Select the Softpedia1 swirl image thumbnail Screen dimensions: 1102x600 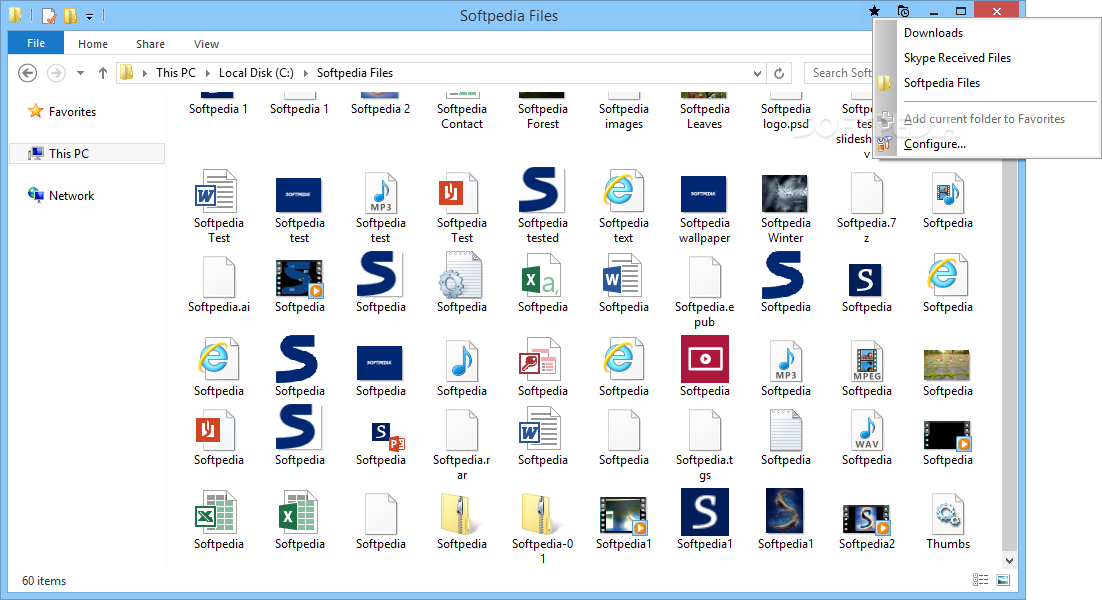(786, 520)
